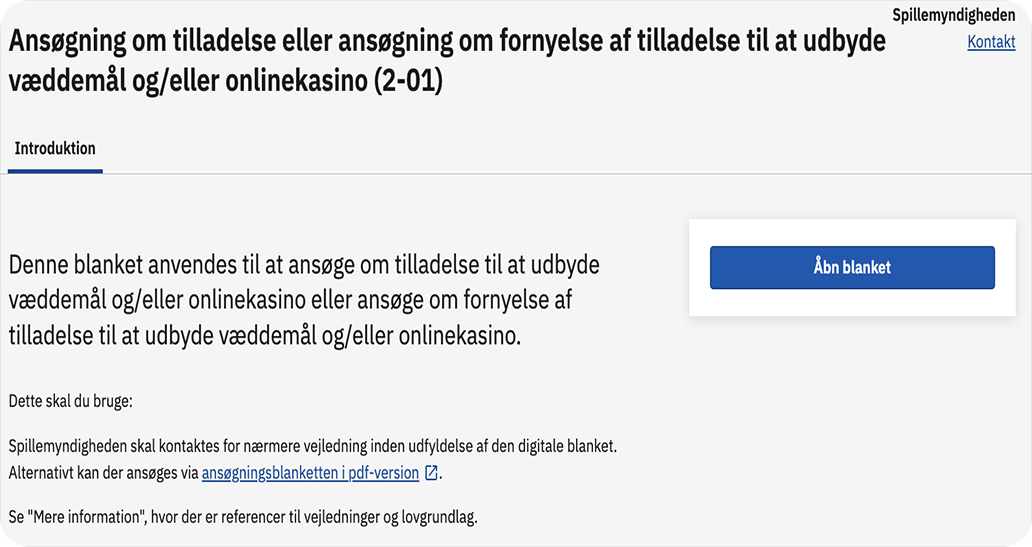Viewport: 1032px width, 547px height.
Task: Click the Åbn blanket button
Action: 852,267
